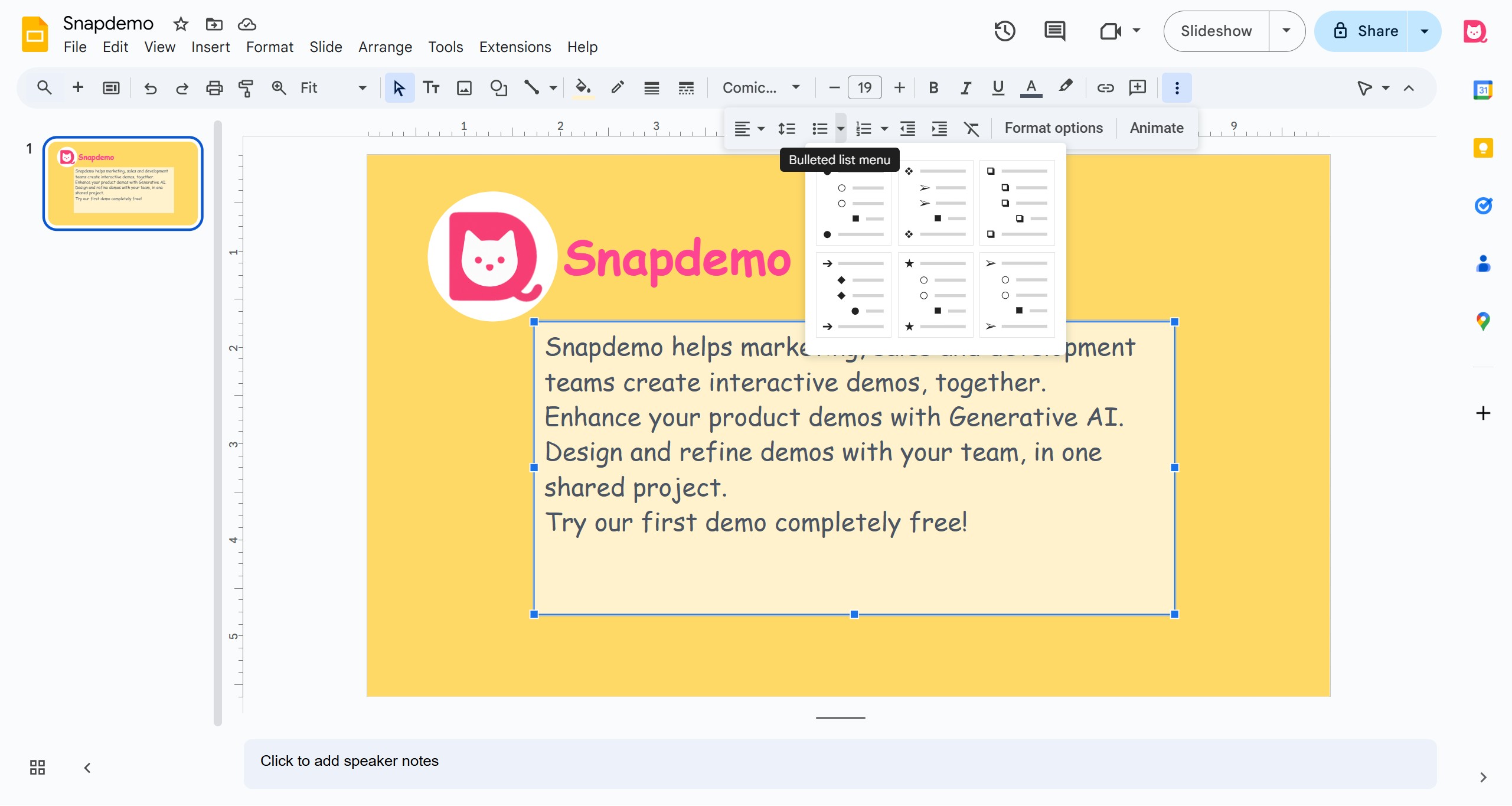Click the insert image icon
The height and width of the screenshot is (806, 1512).
pyautogui.click(x=465, y=88)
